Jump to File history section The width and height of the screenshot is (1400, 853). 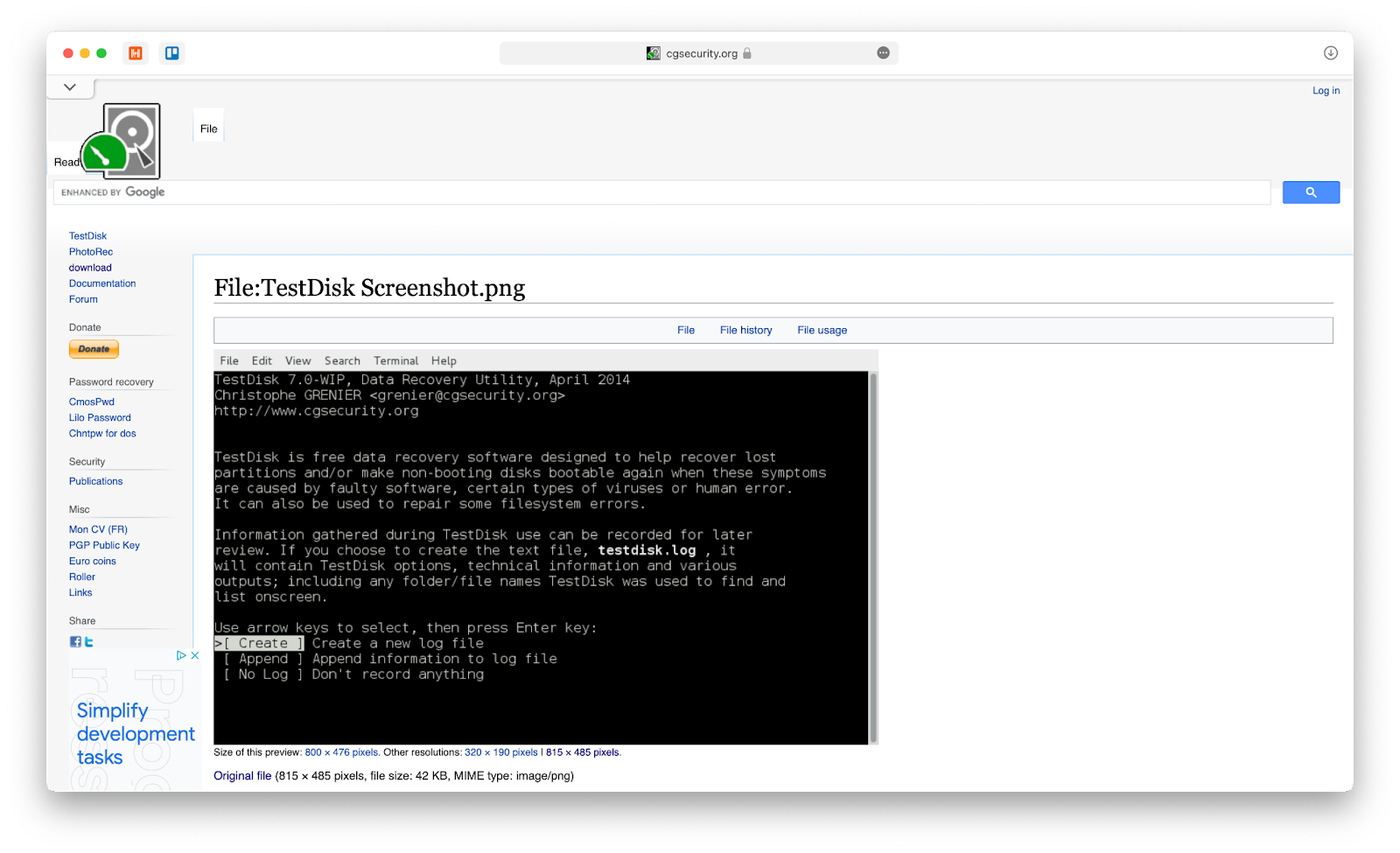746,331
